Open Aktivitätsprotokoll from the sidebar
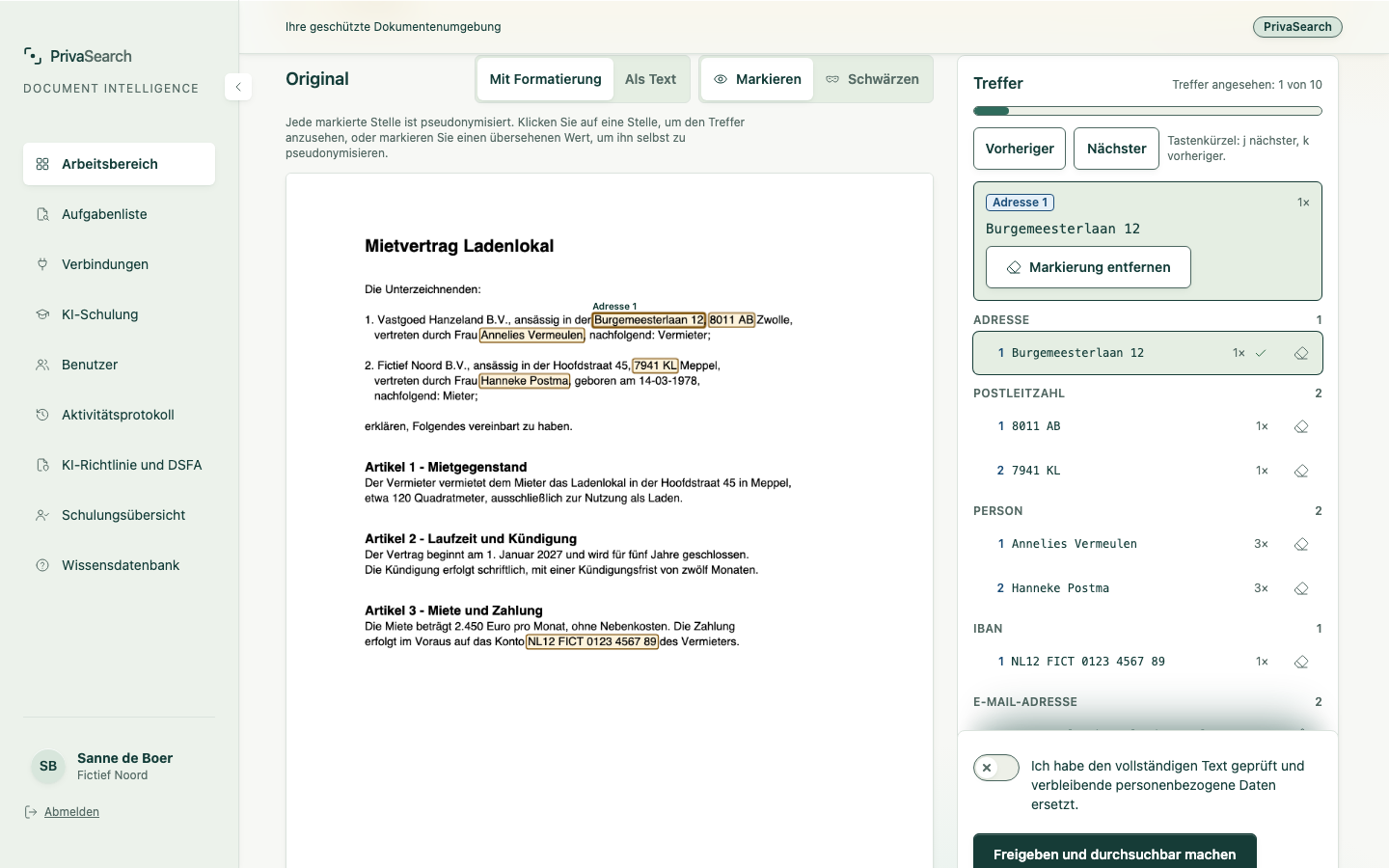The width and height of the screenshot is (1389, 868). pyautogui.click(x=119, y=415)
